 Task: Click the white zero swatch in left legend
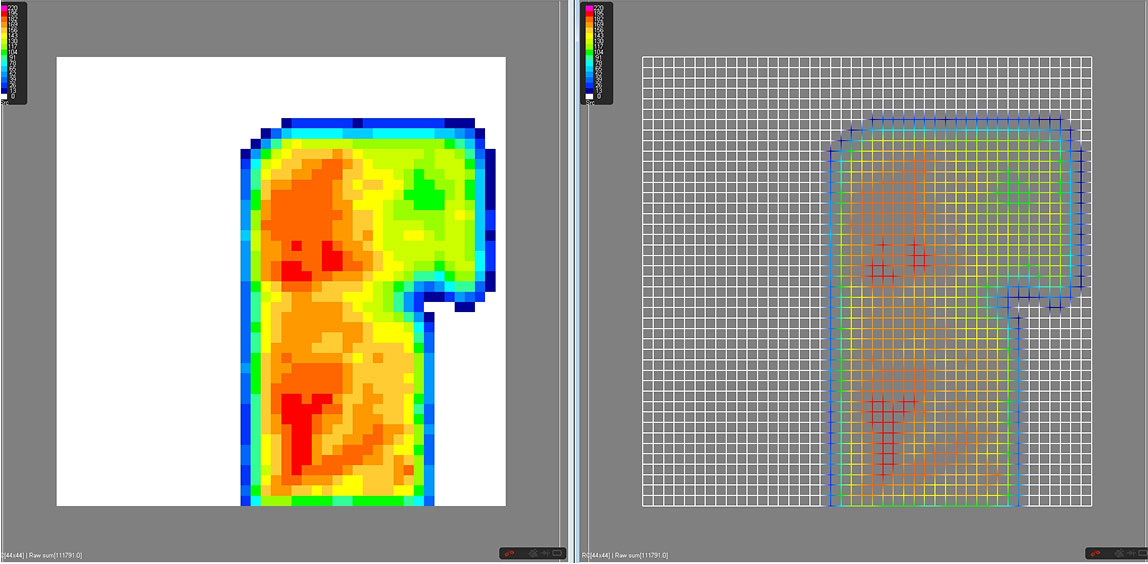(4, 96)
